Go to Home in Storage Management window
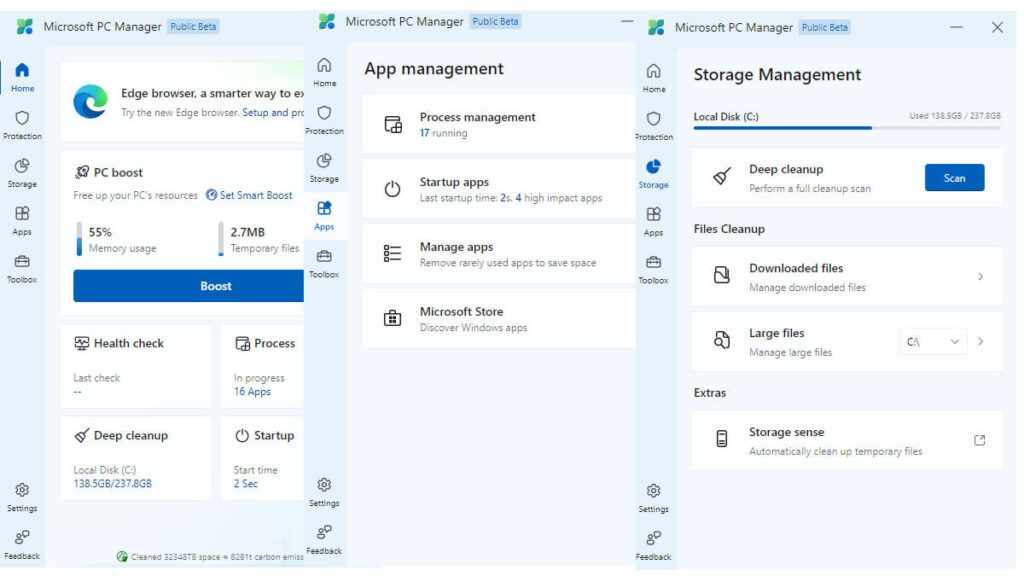1024x576 pixels. point(654,78)
